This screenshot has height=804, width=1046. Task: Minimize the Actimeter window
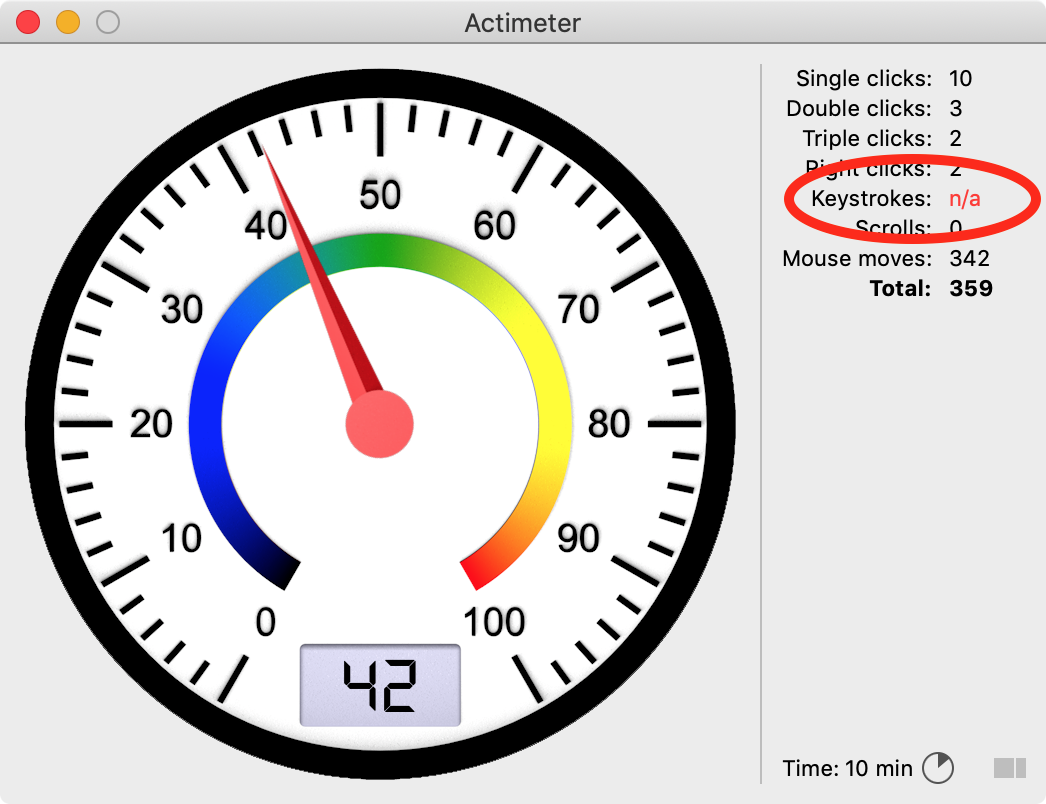tap(67, 22)
